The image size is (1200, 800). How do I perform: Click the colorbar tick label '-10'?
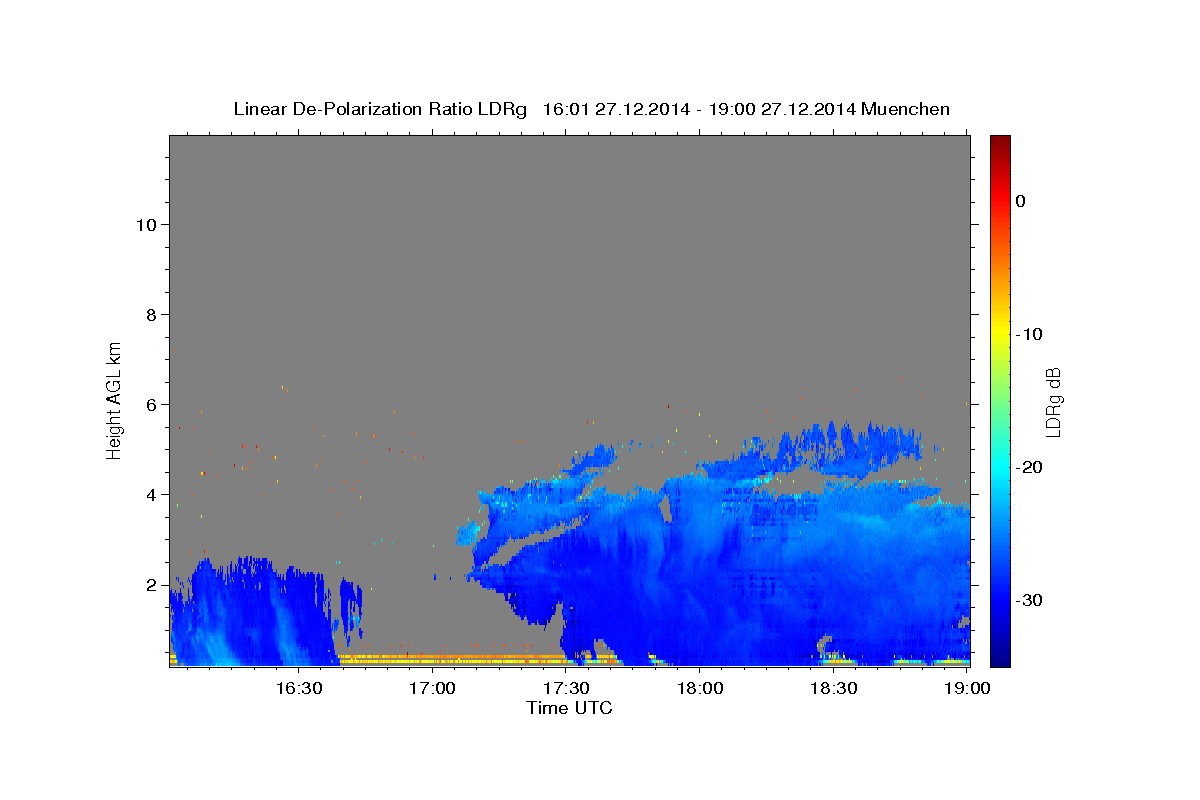tap(1029, 334)
